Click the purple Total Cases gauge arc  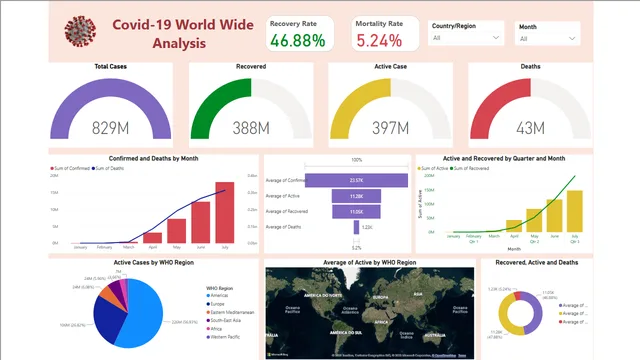point(111,88)
